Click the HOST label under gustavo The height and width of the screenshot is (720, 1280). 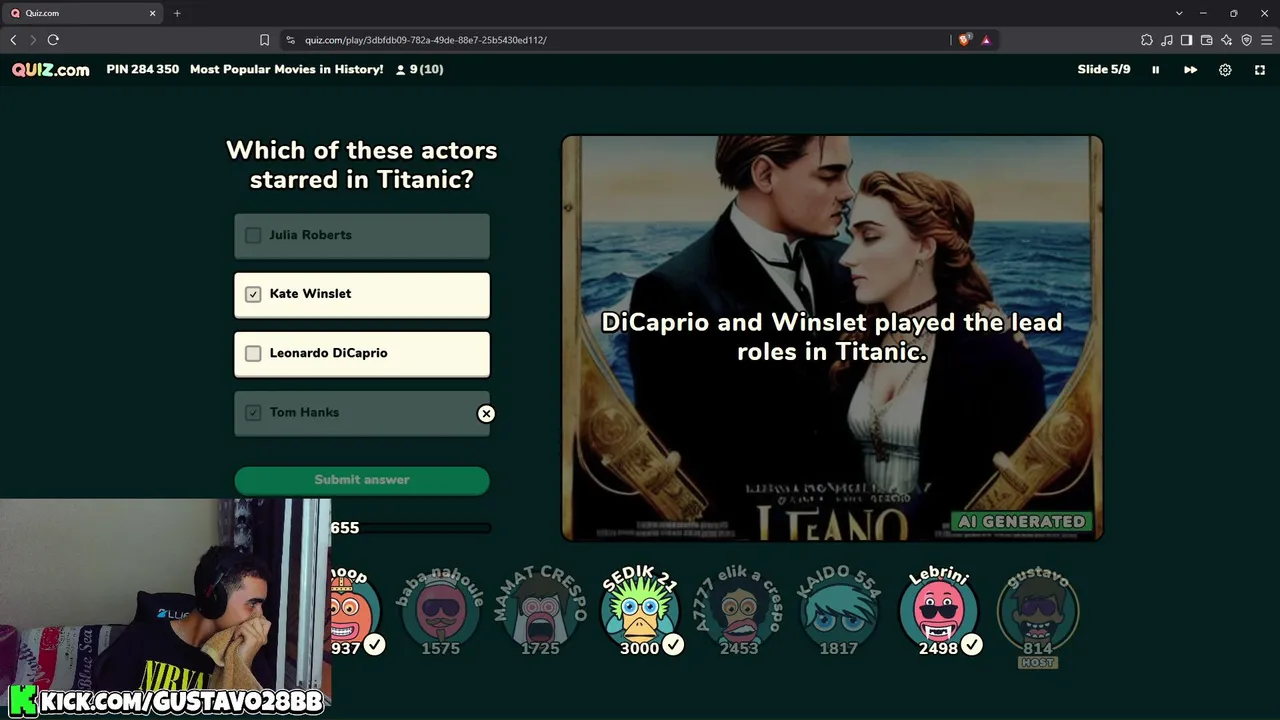coord(1038,663)
